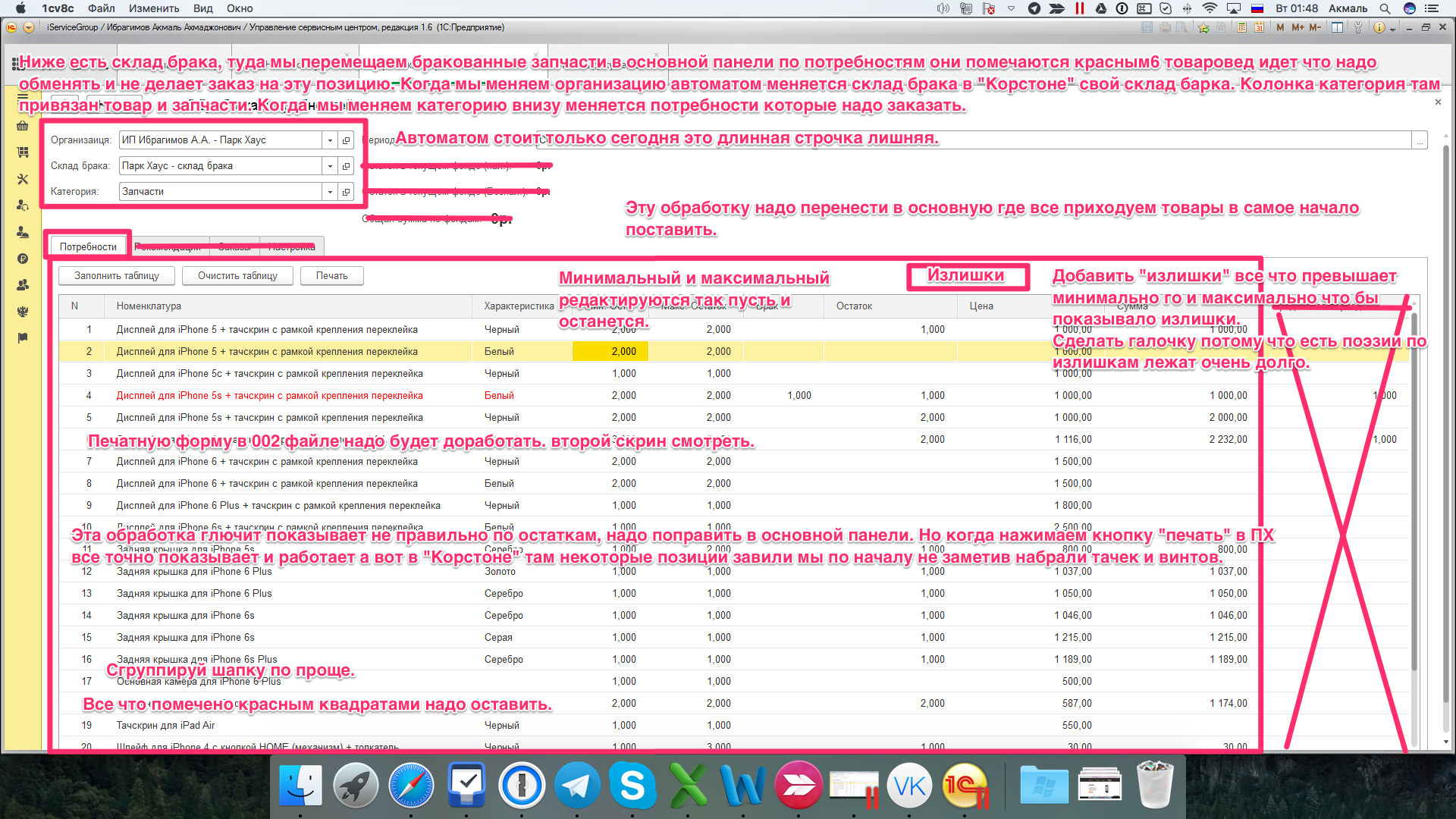Click the Заполнить таблицу button
The width and height of the screenshot is (1456, 819).
pyautogui.click(x=117, y=276)
